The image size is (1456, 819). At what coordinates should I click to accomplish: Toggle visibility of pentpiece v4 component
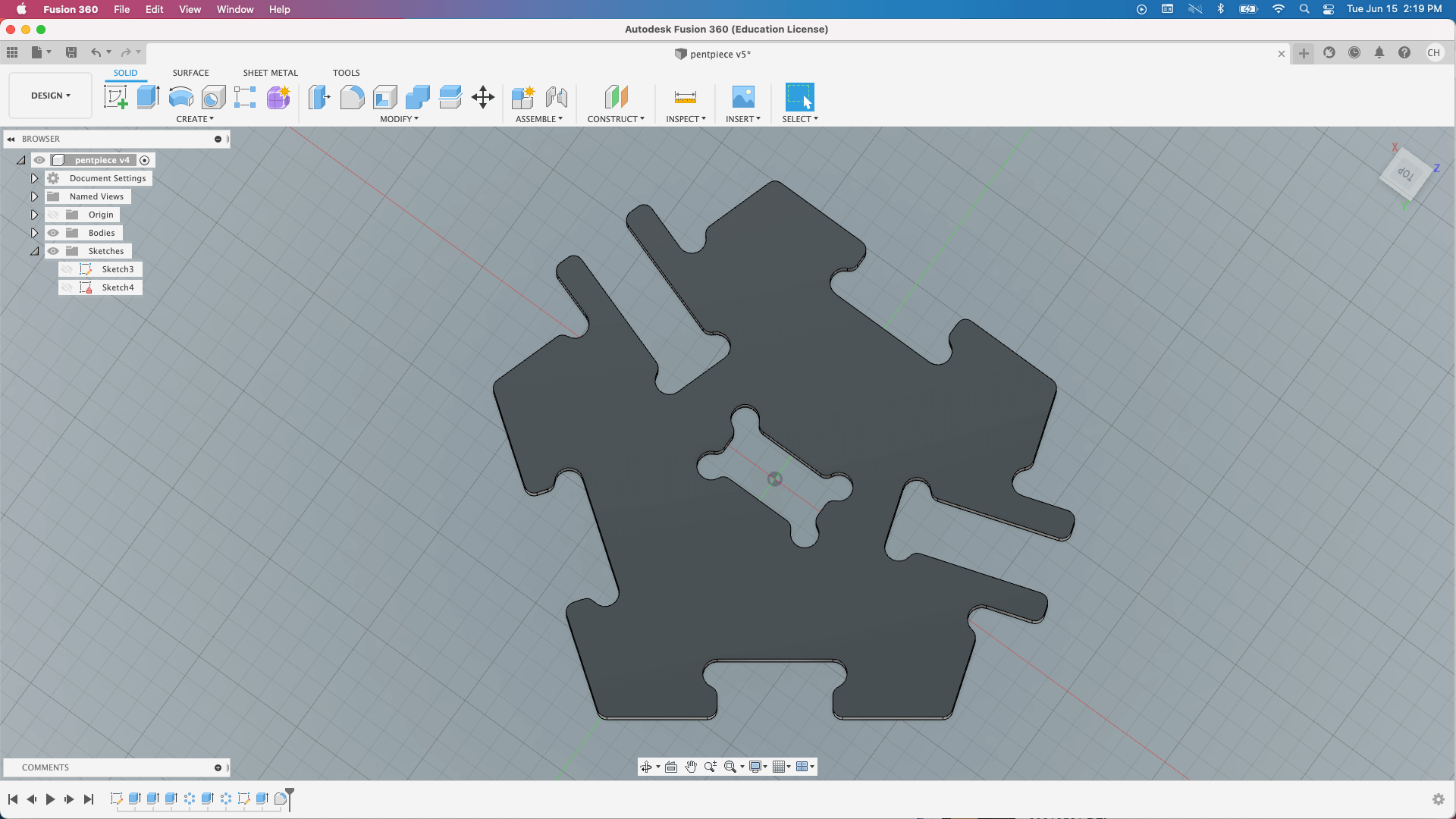39,160
